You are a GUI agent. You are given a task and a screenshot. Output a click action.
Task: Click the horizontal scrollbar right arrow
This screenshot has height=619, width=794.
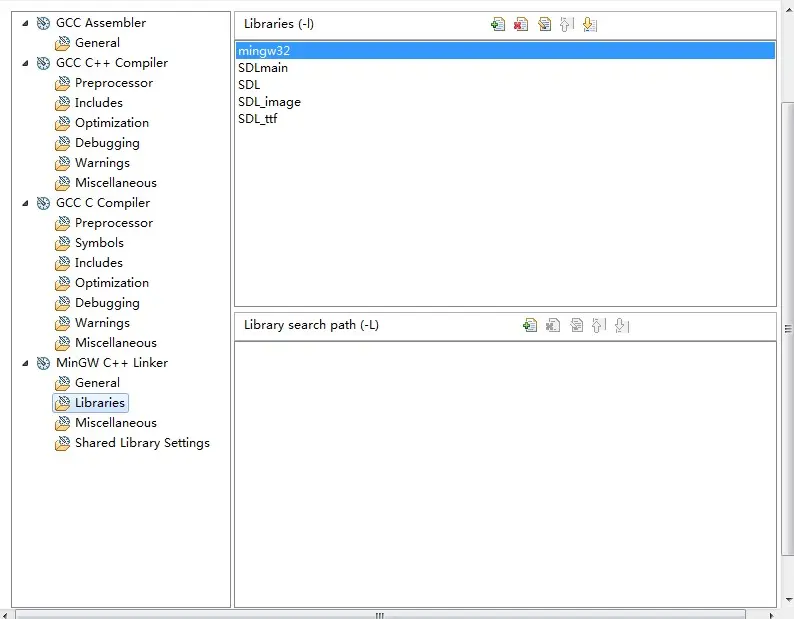771,615
